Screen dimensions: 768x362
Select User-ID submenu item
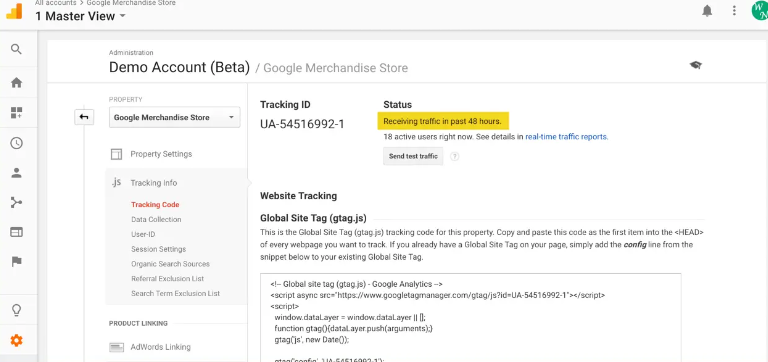[143, 234]
